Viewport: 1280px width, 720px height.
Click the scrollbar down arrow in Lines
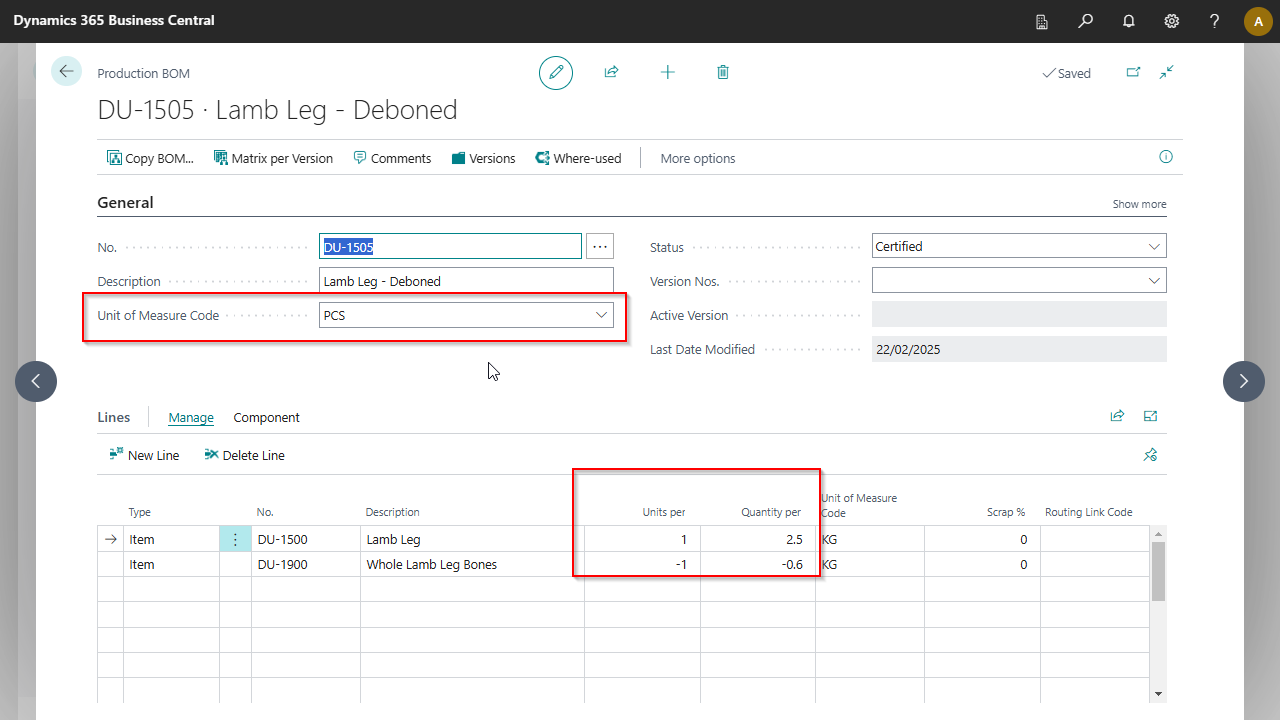pos(1158,693)
